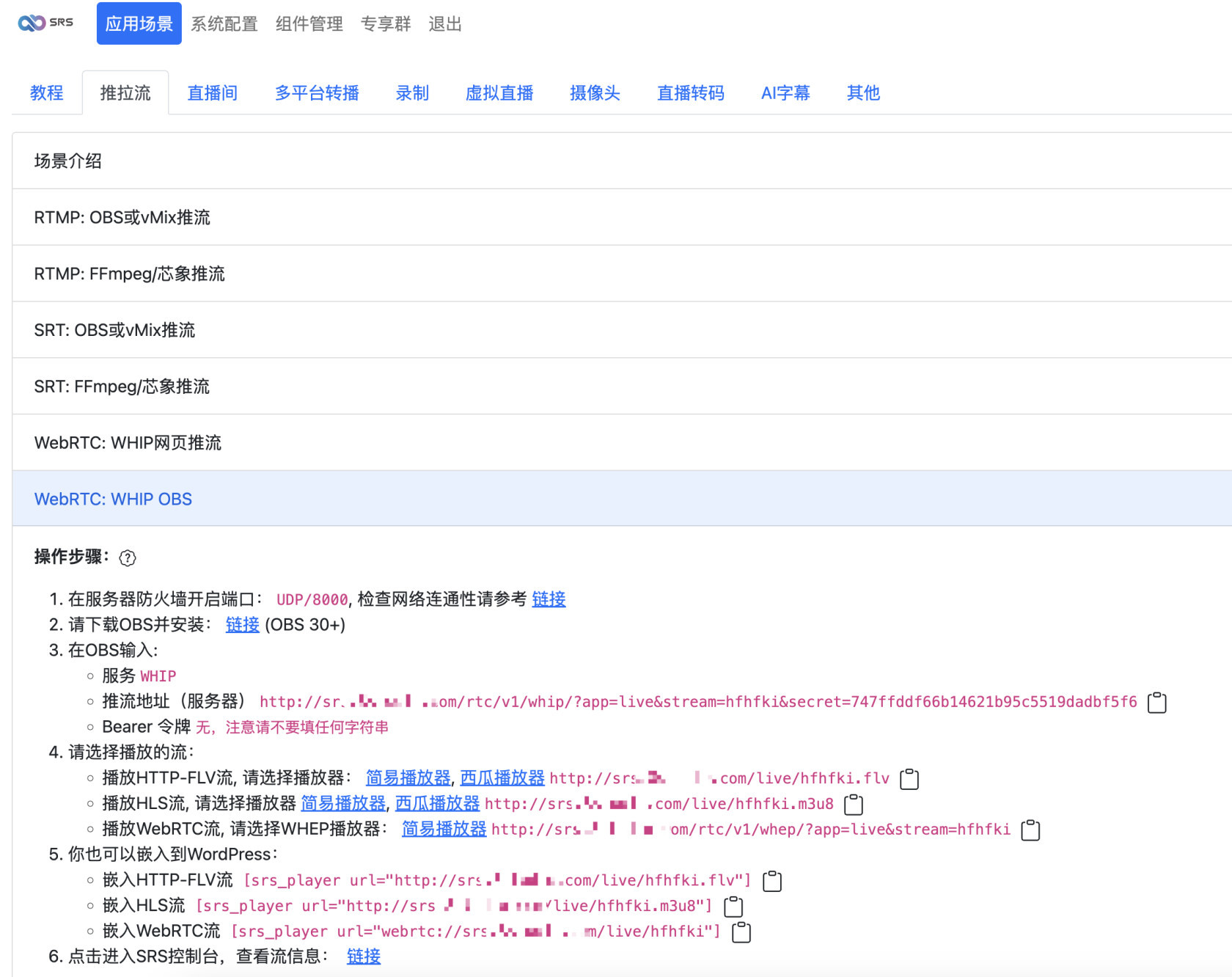Copy the 嵌入HLS流 shortcode via its clipboard icon
Screen dimensions: 1232x977
(733, 907)
